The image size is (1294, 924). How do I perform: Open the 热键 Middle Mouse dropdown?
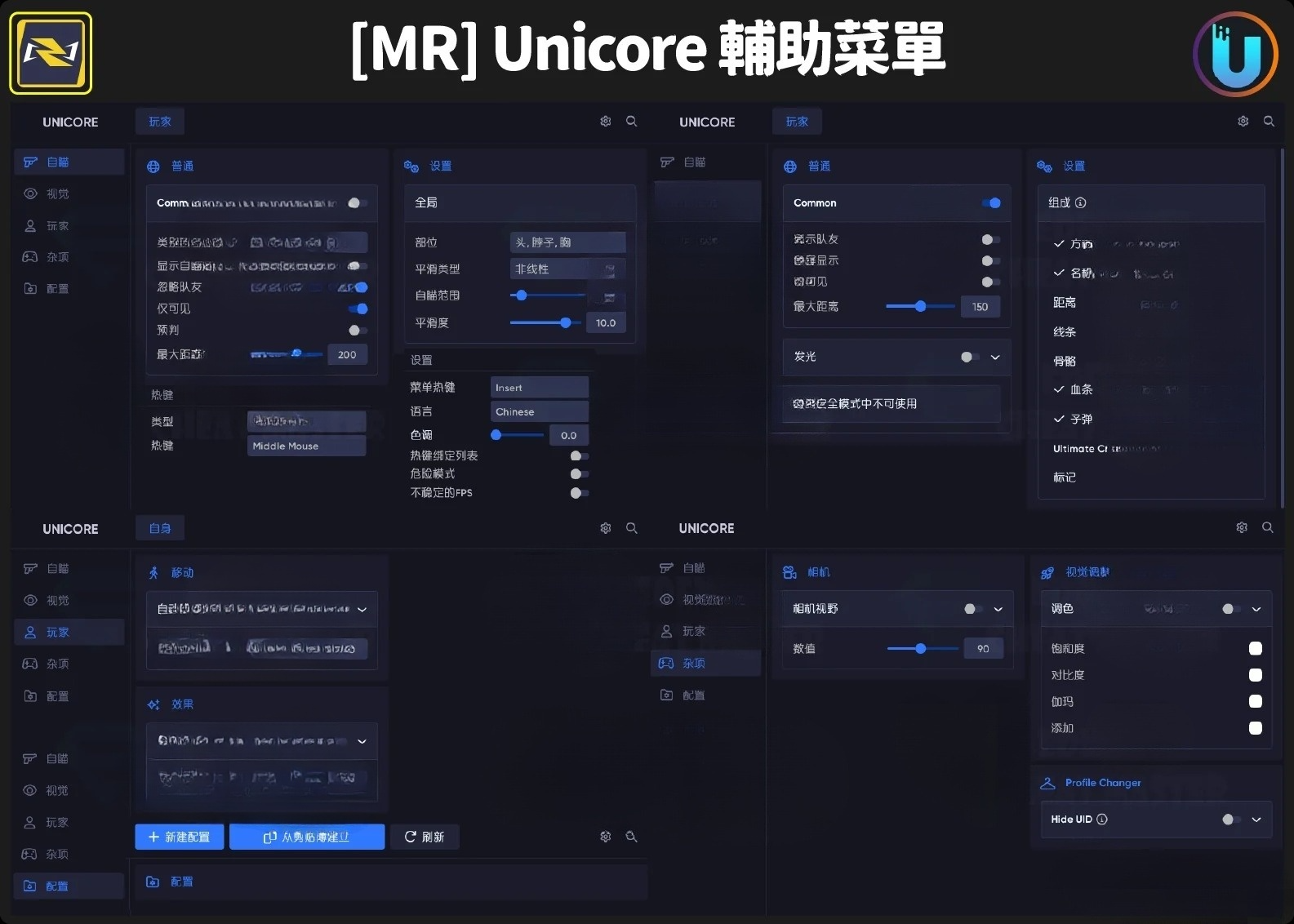[x=307, y=446]
